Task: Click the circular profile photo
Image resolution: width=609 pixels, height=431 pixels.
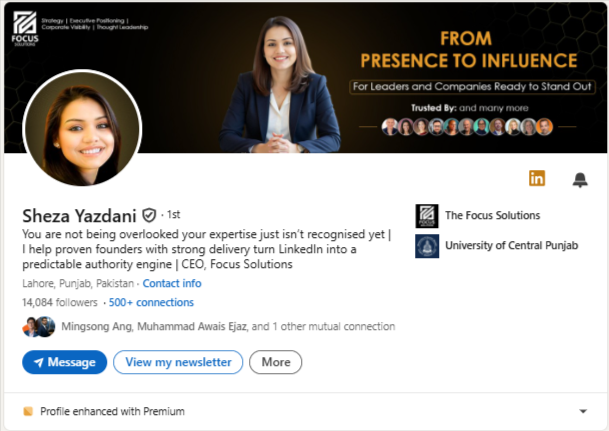Action: pos(82,128)
